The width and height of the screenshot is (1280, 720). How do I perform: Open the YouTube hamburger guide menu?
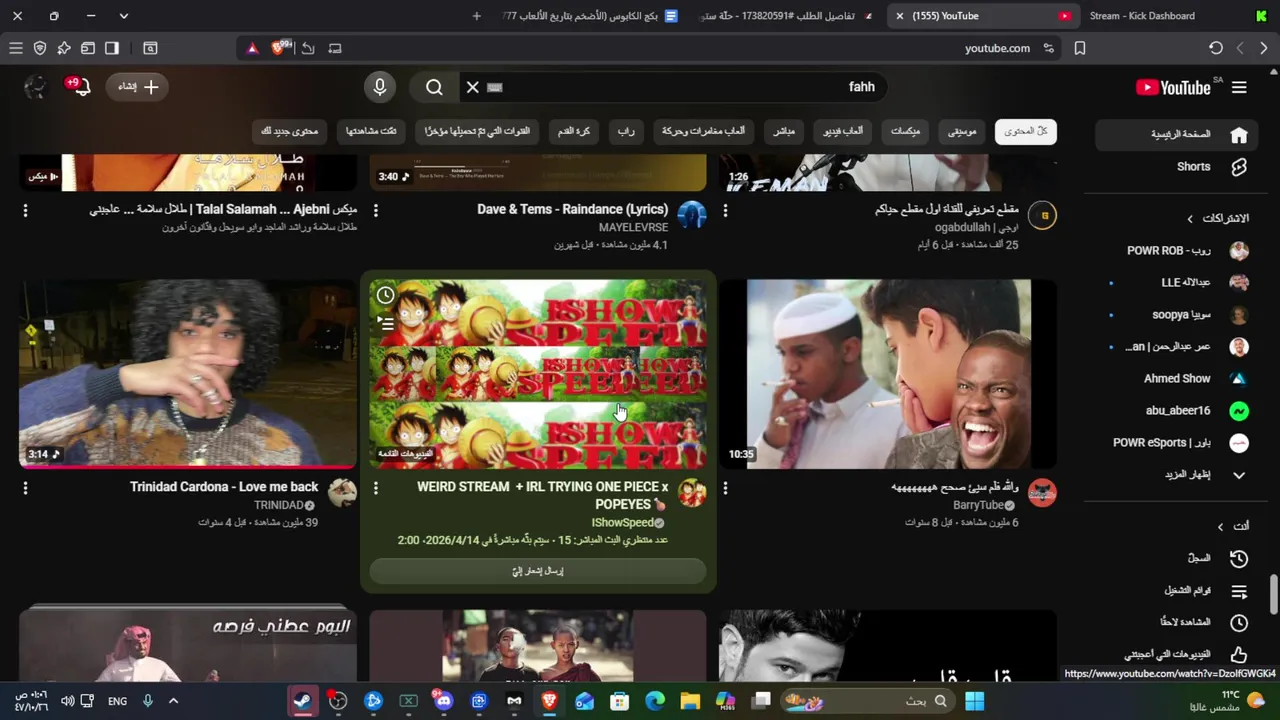coord(1239,87)
